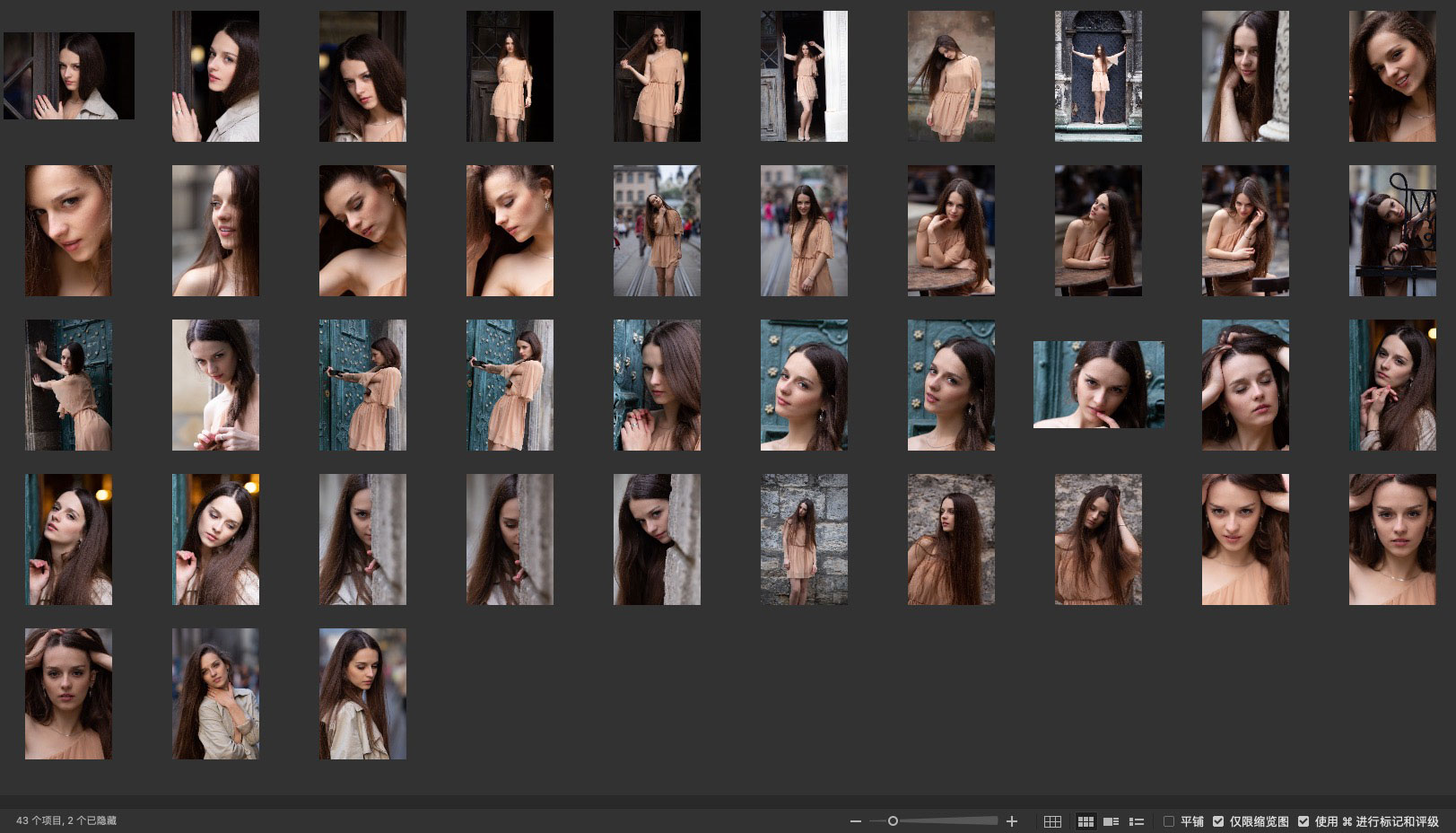Click the plus icon to enlarge thumbnails

click(x=1012, y=821)
